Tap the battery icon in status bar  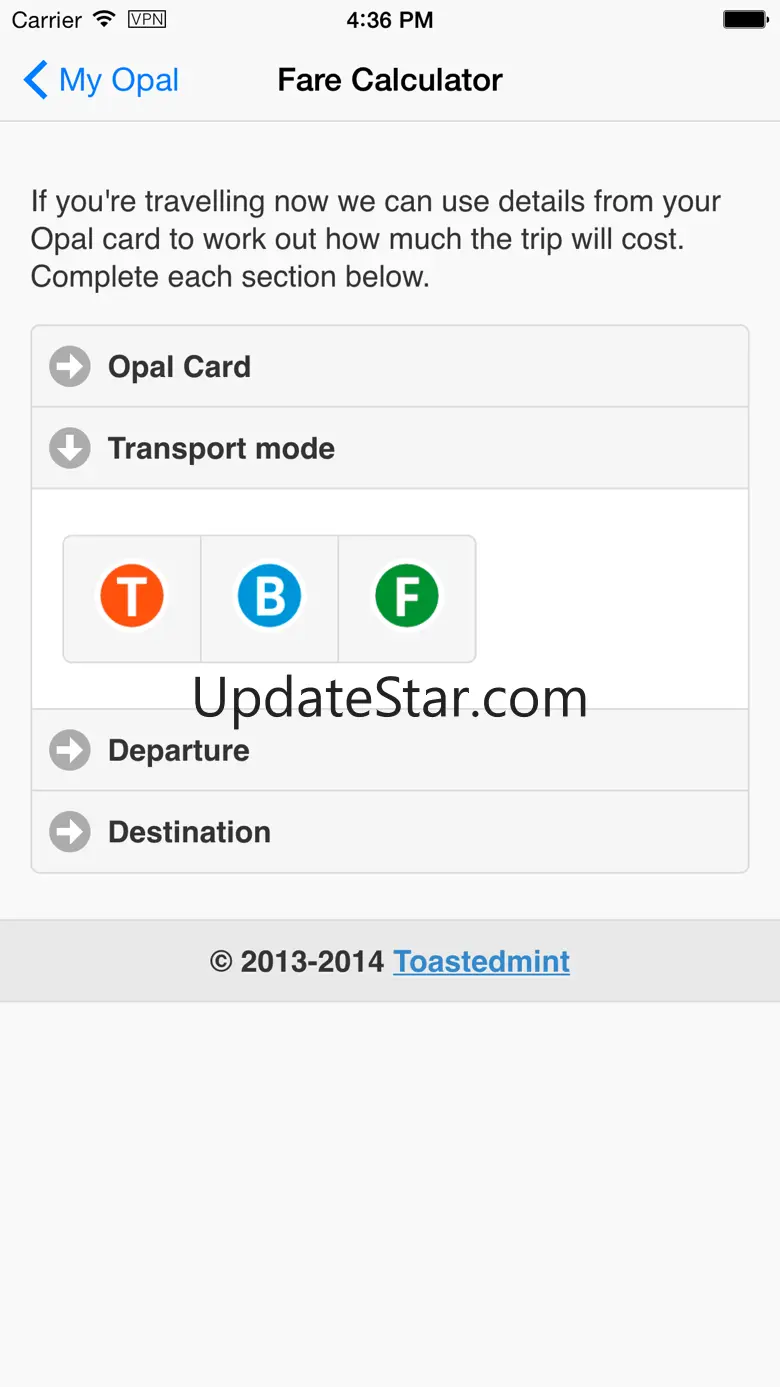point(745,19)
